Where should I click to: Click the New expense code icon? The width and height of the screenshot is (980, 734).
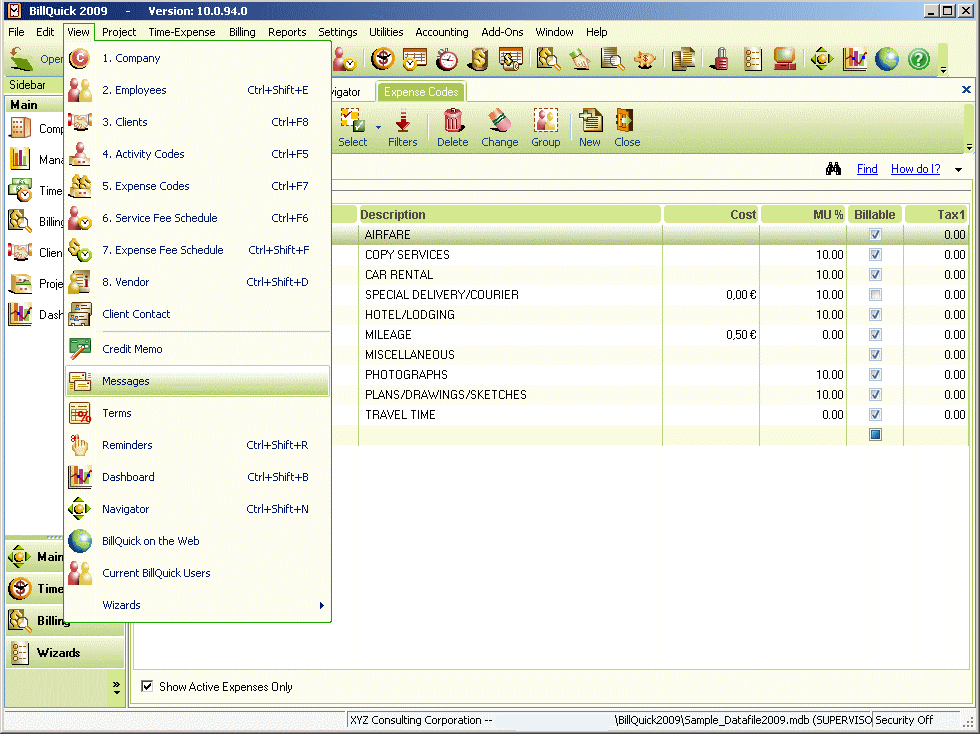pos(590,121)
